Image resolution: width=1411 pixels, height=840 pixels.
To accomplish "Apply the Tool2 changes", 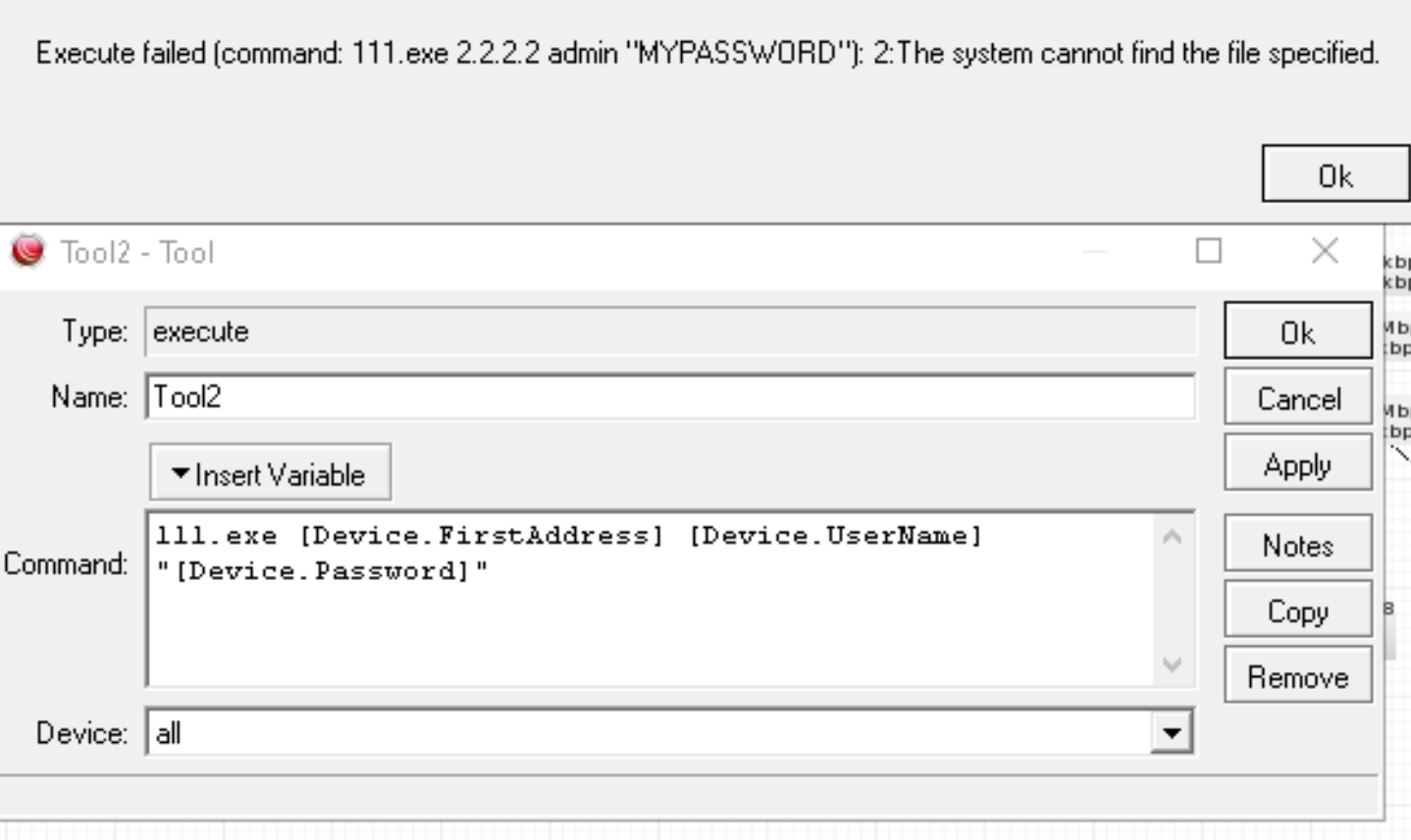I will click(1297, 462).
